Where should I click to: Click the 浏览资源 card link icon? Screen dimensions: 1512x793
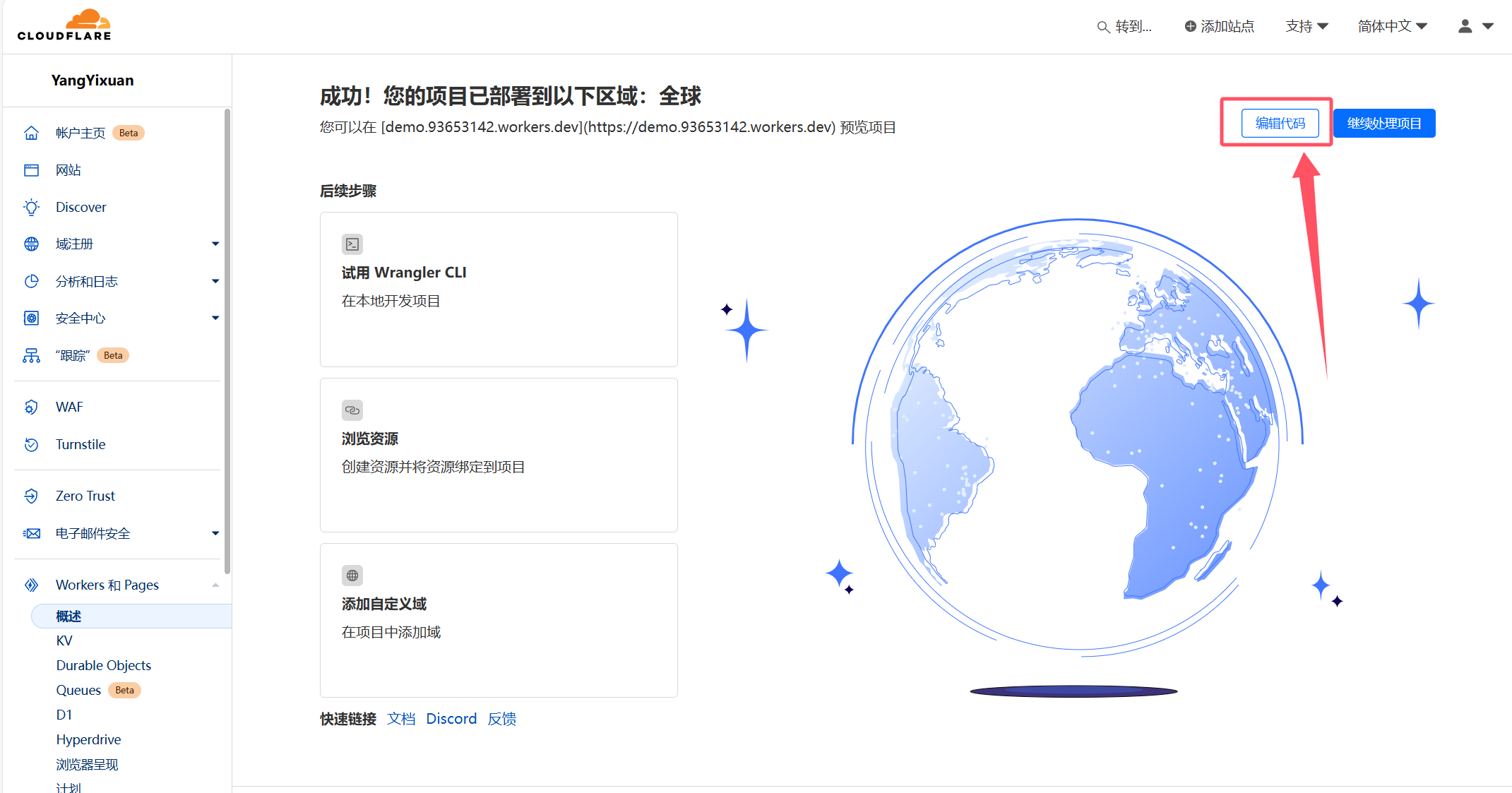(x=352, y=409)
